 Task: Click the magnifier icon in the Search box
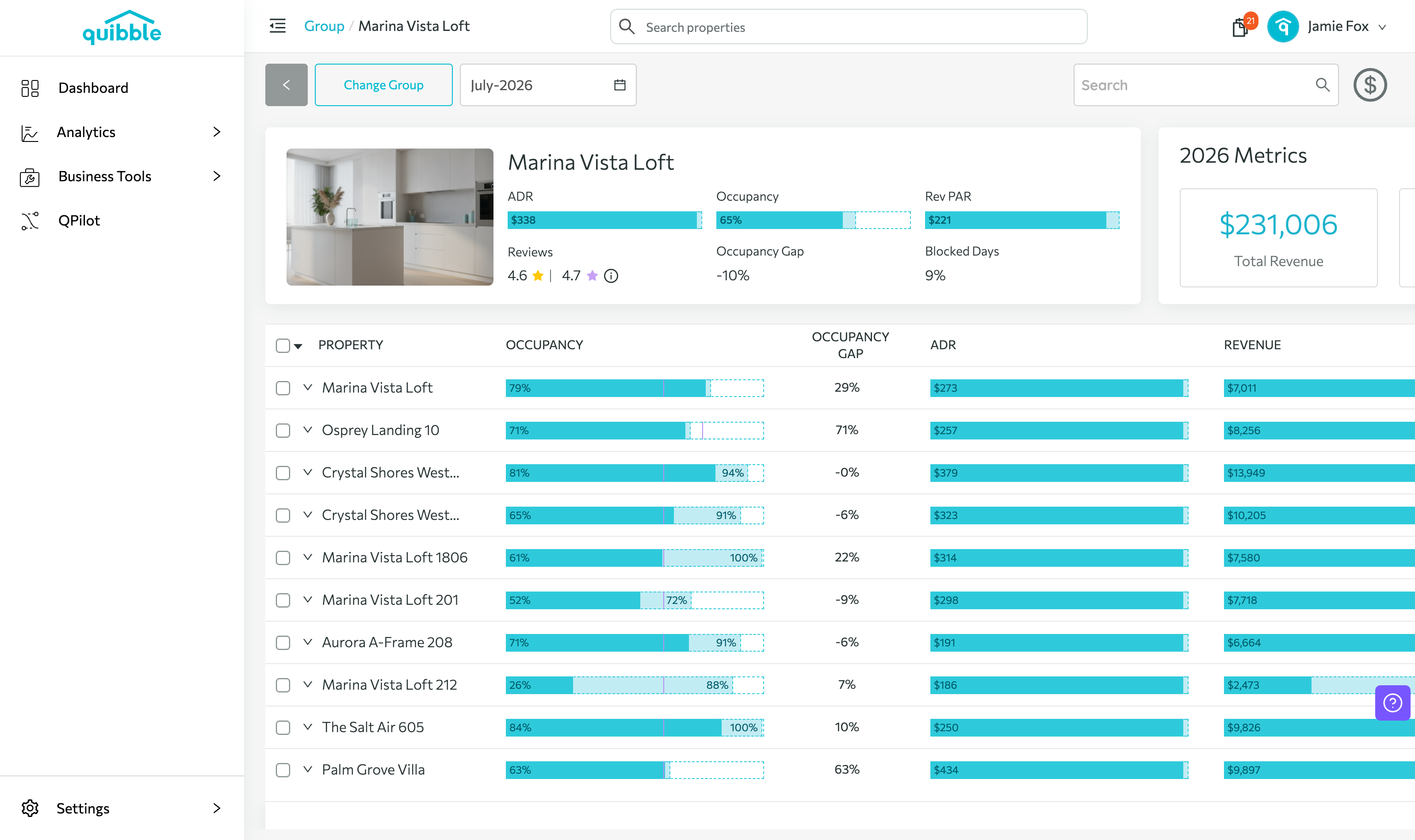tap(1323, 85)
